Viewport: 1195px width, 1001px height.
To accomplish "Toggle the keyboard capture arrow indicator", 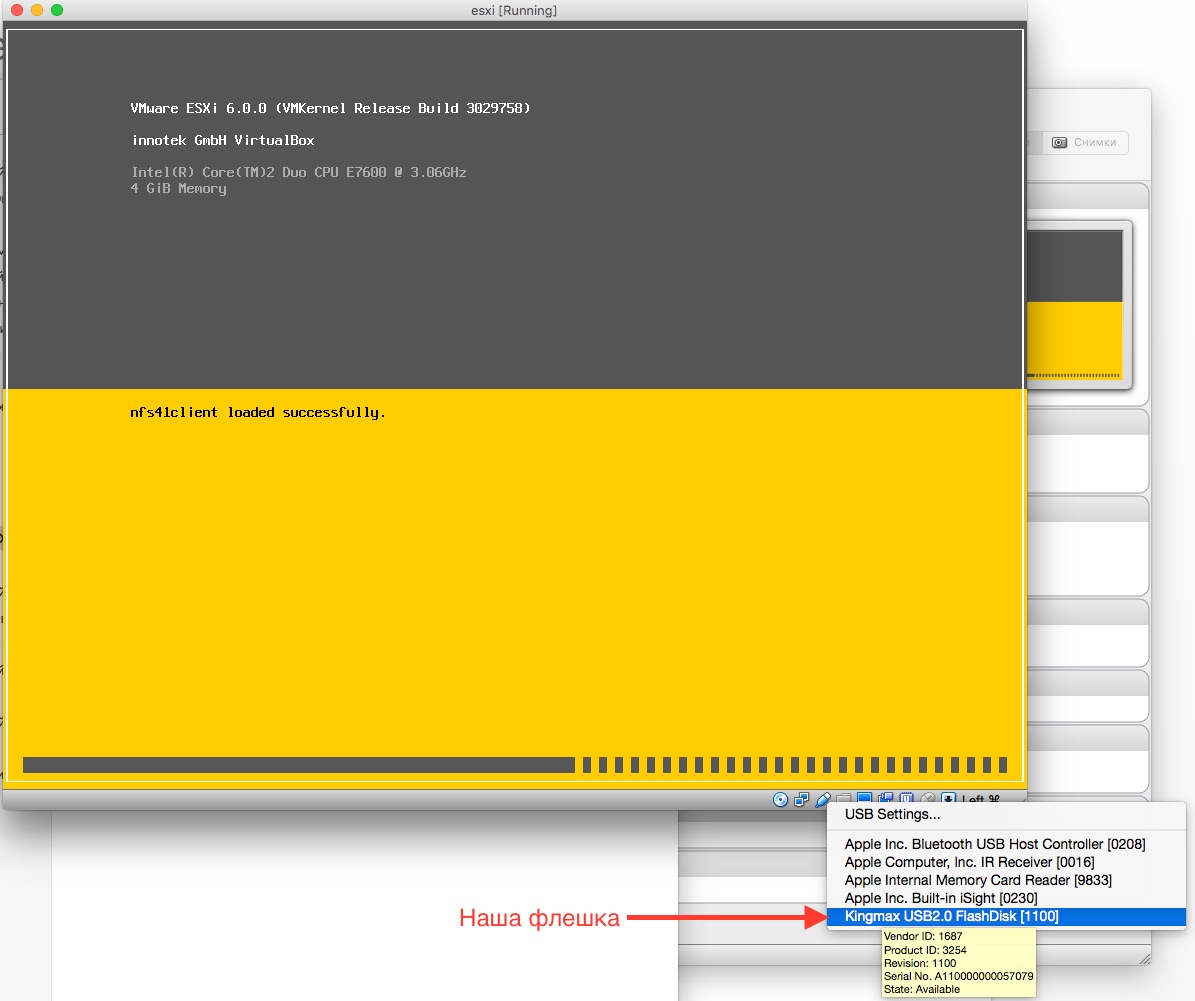I will pyautogui.click(x=948, y=797).
